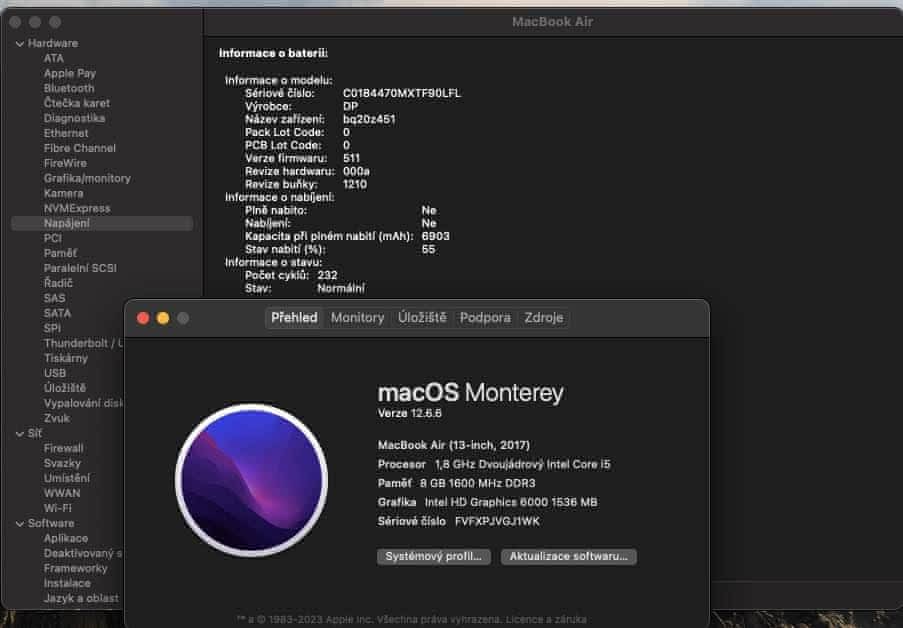The image size is (903, 628).
Task: Select ATA in the Hardware list
Action: pyautogui.click(x=54, y=58)
